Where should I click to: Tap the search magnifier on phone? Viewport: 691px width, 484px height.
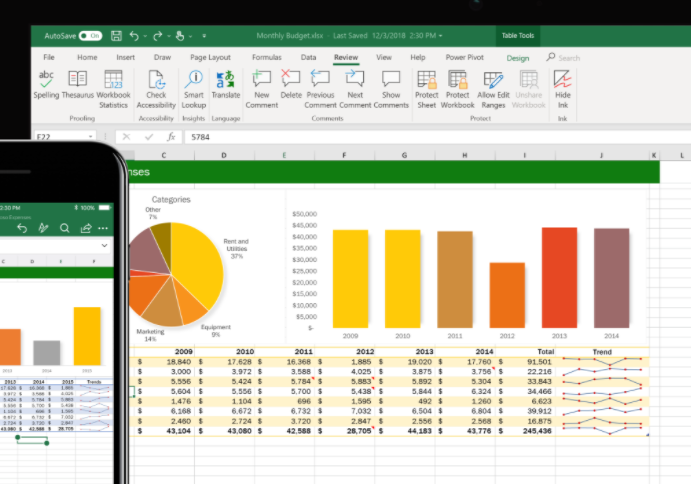64,228
